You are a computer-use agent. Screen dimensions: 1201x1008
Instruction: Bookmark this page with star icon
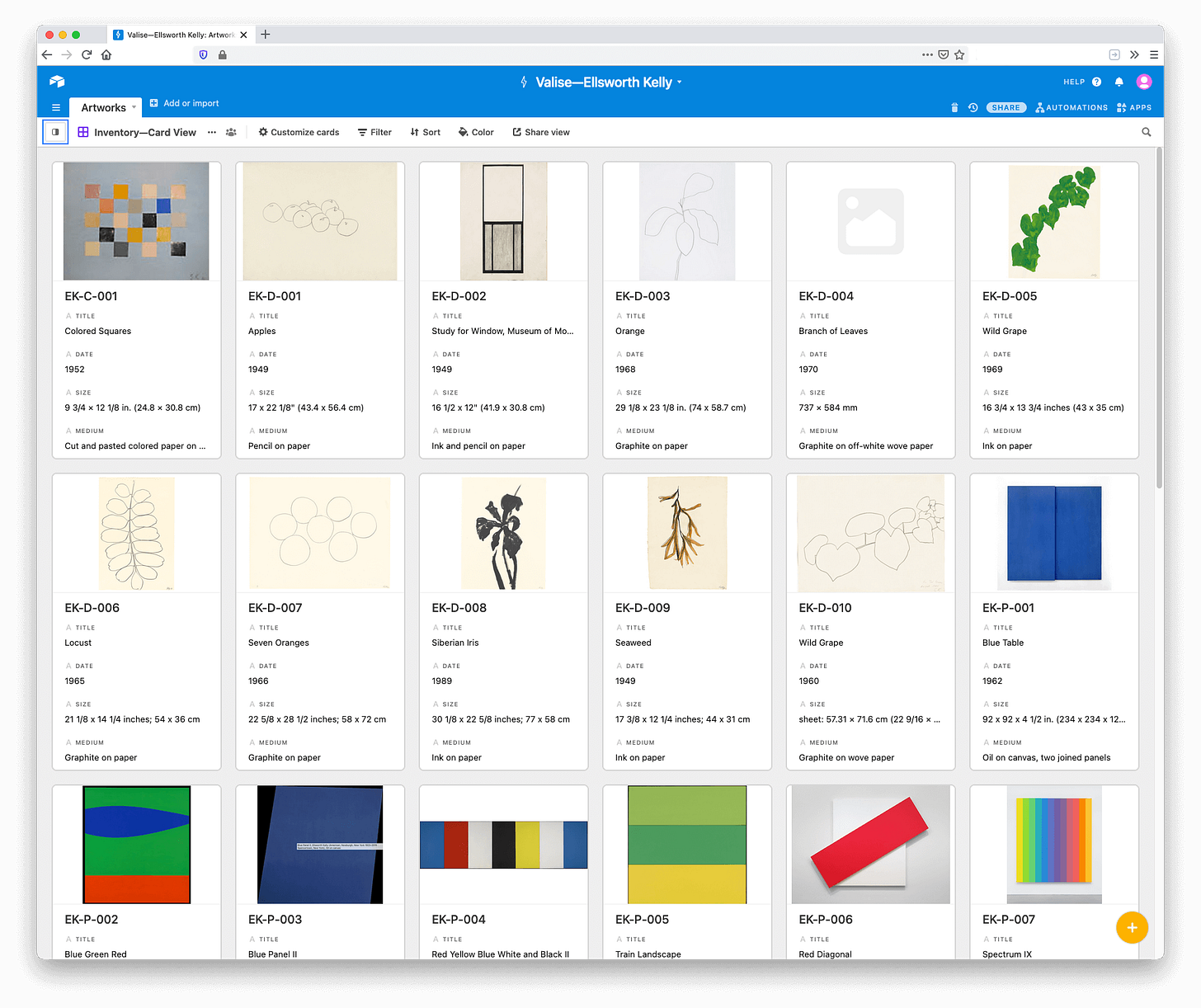[959, 54]
